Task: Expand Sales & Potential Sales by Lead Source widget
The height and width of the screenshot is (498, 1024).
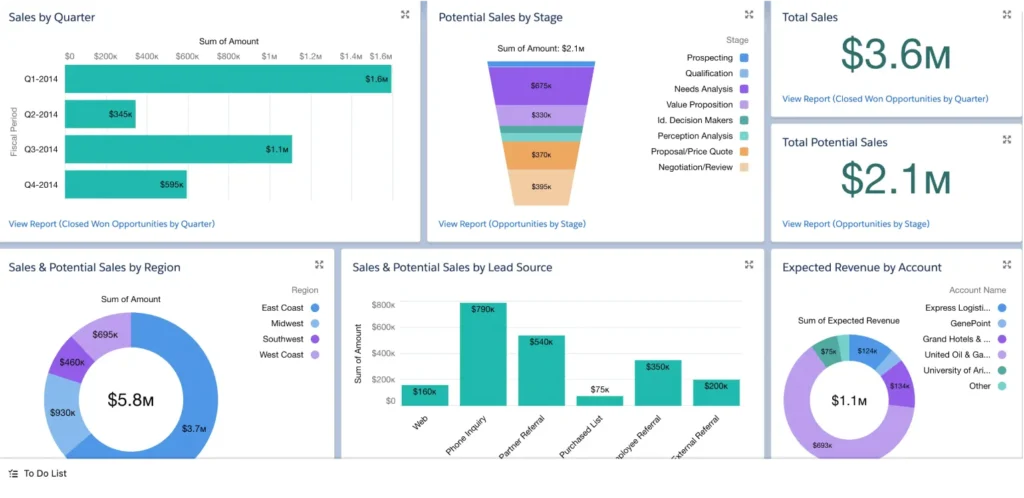Action: (749, 265)
